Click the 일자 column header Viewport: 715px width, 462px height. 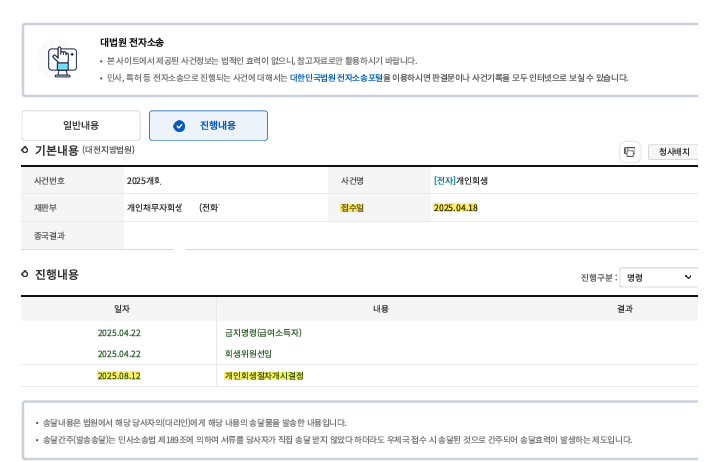point(122,310)
